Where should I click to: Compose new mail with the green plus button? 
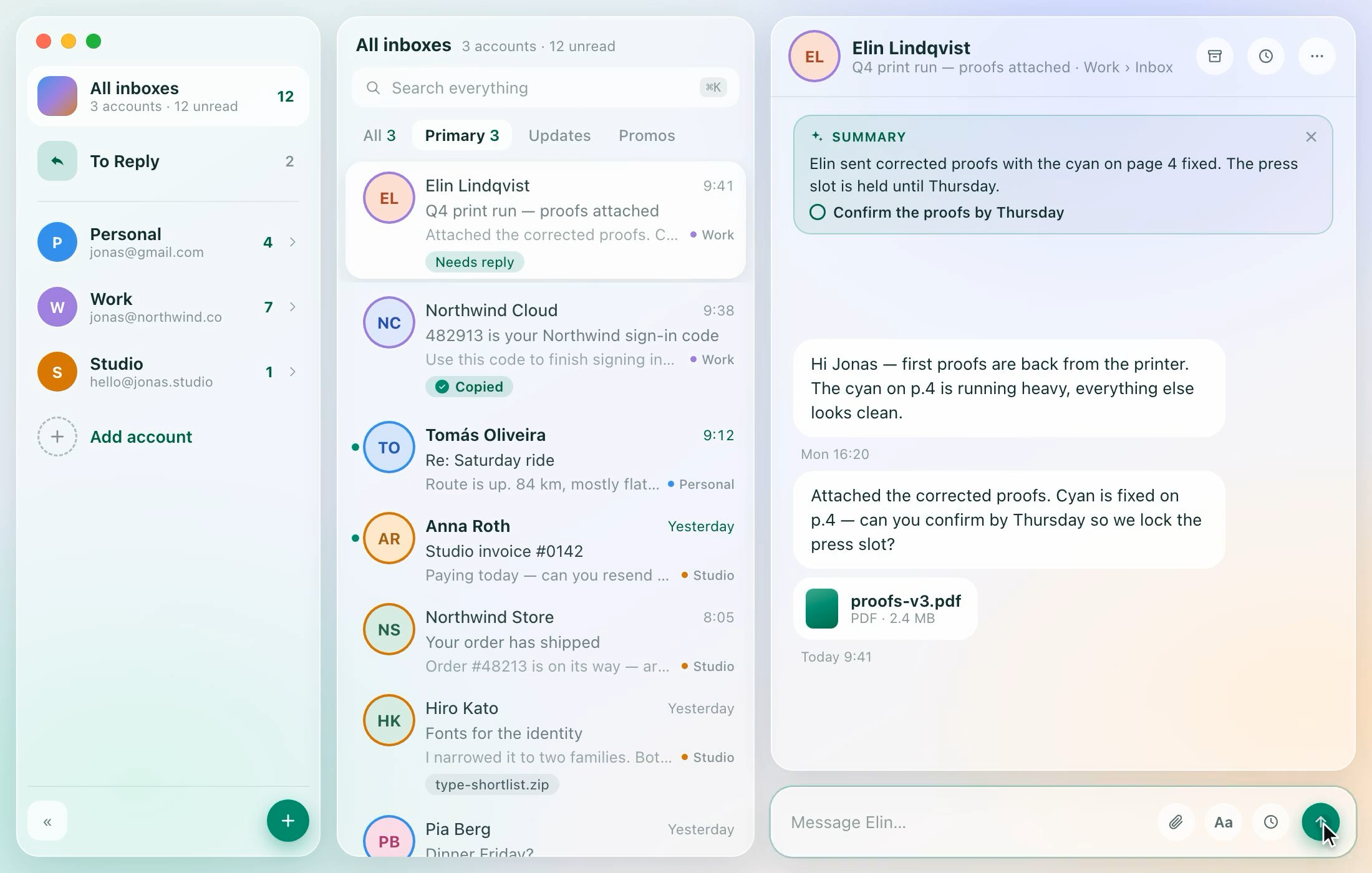287,821
